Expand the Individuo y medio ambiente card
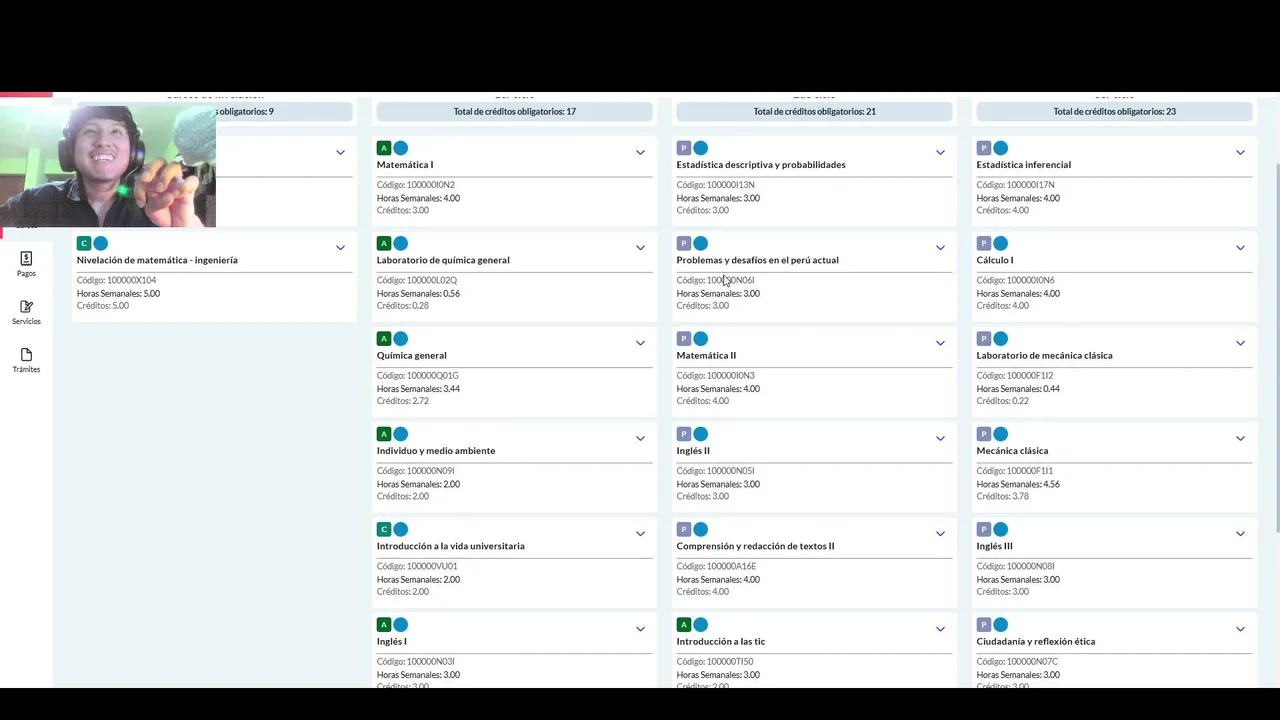The image size is (1280, 720). (640, 439)
